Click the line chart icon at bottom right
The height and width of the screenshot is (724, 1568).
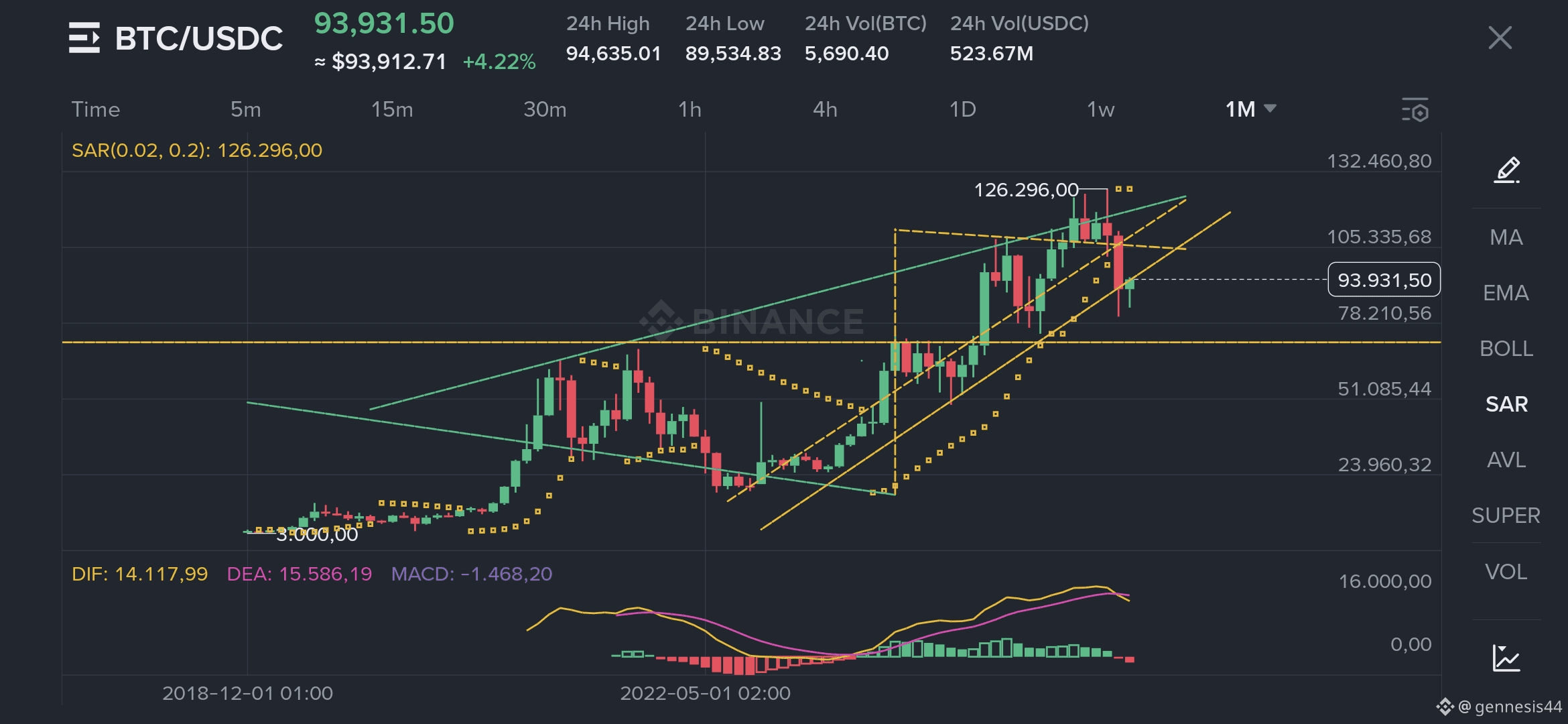pos(1506,658)
